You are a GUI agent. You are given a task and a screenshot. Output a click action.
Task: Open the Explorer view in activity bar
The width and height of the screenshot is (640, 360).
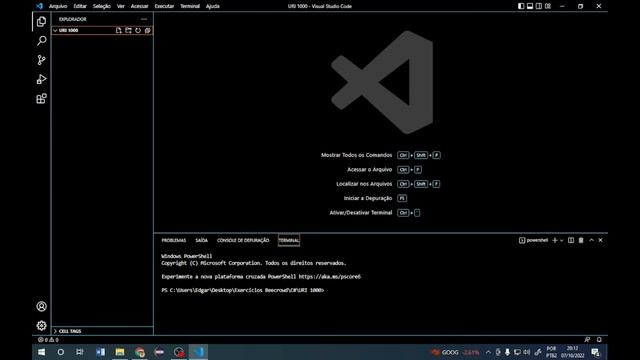[41, 21]
